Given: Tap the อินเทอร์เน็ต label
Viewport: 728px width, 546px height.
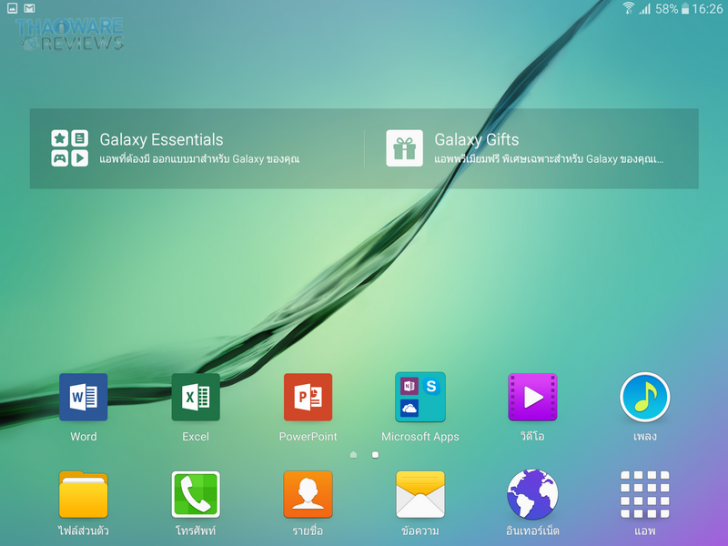Looking at the screenshot, I should pos(533,530).
